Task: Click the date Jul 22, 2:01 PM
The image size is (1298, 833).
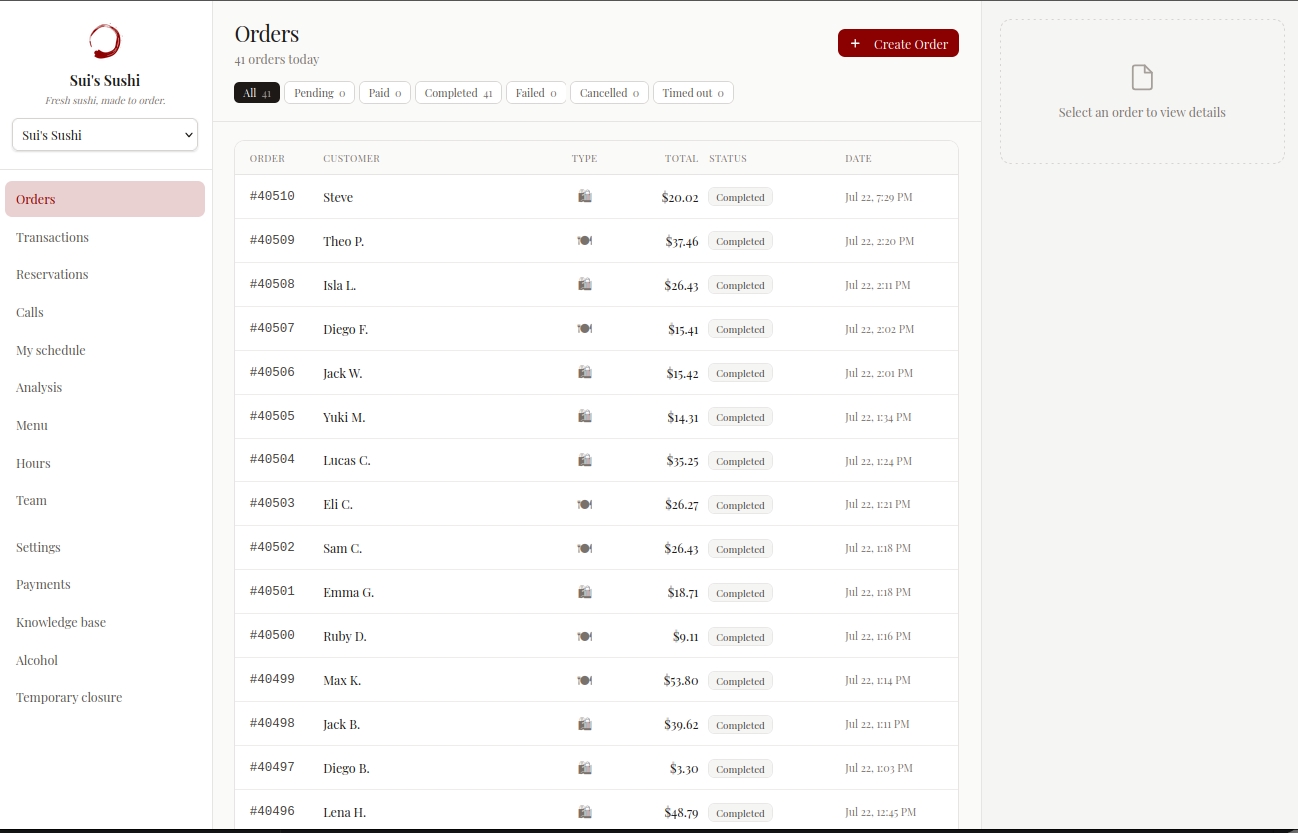Action: (879, 373)
